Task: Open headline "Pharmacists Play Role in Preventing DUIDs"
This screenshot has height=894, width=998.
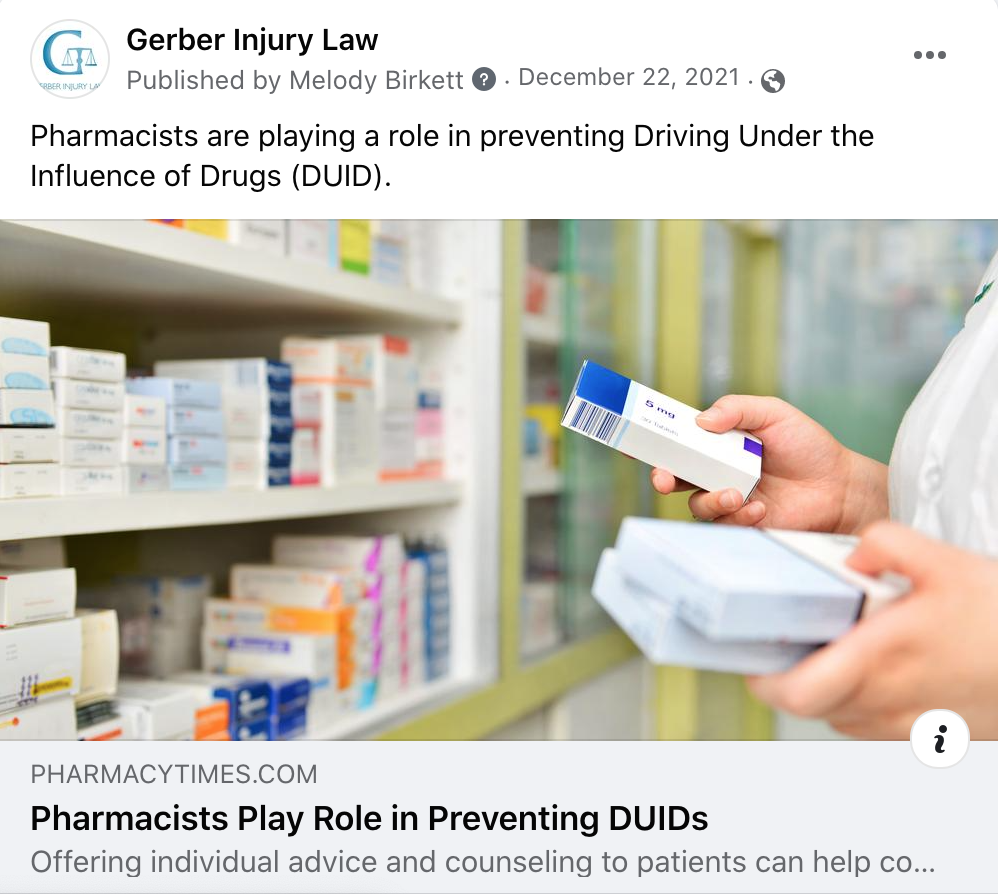Action: 369,818
